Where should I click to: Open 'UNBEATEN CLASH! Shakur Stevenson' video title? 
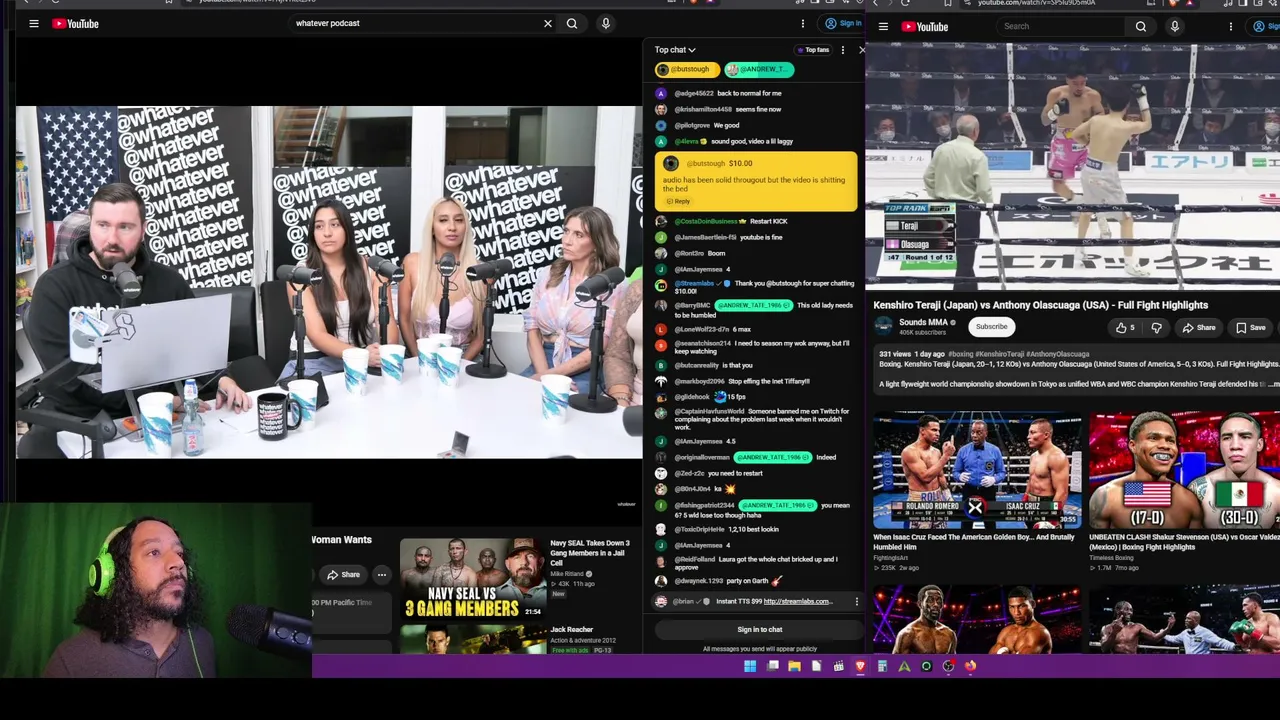point(1185,542)
